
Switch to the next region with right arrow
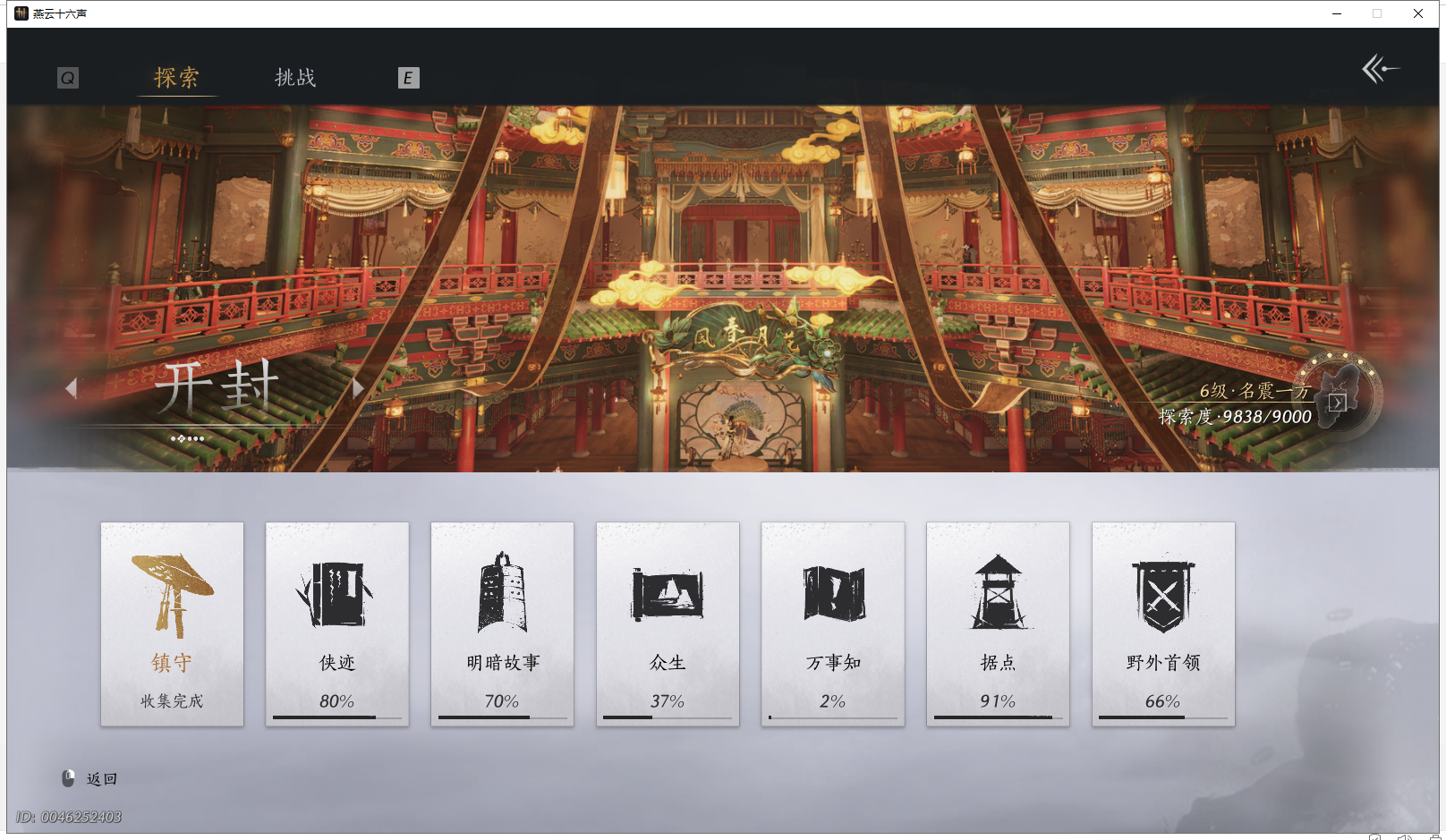click(358, 388)
